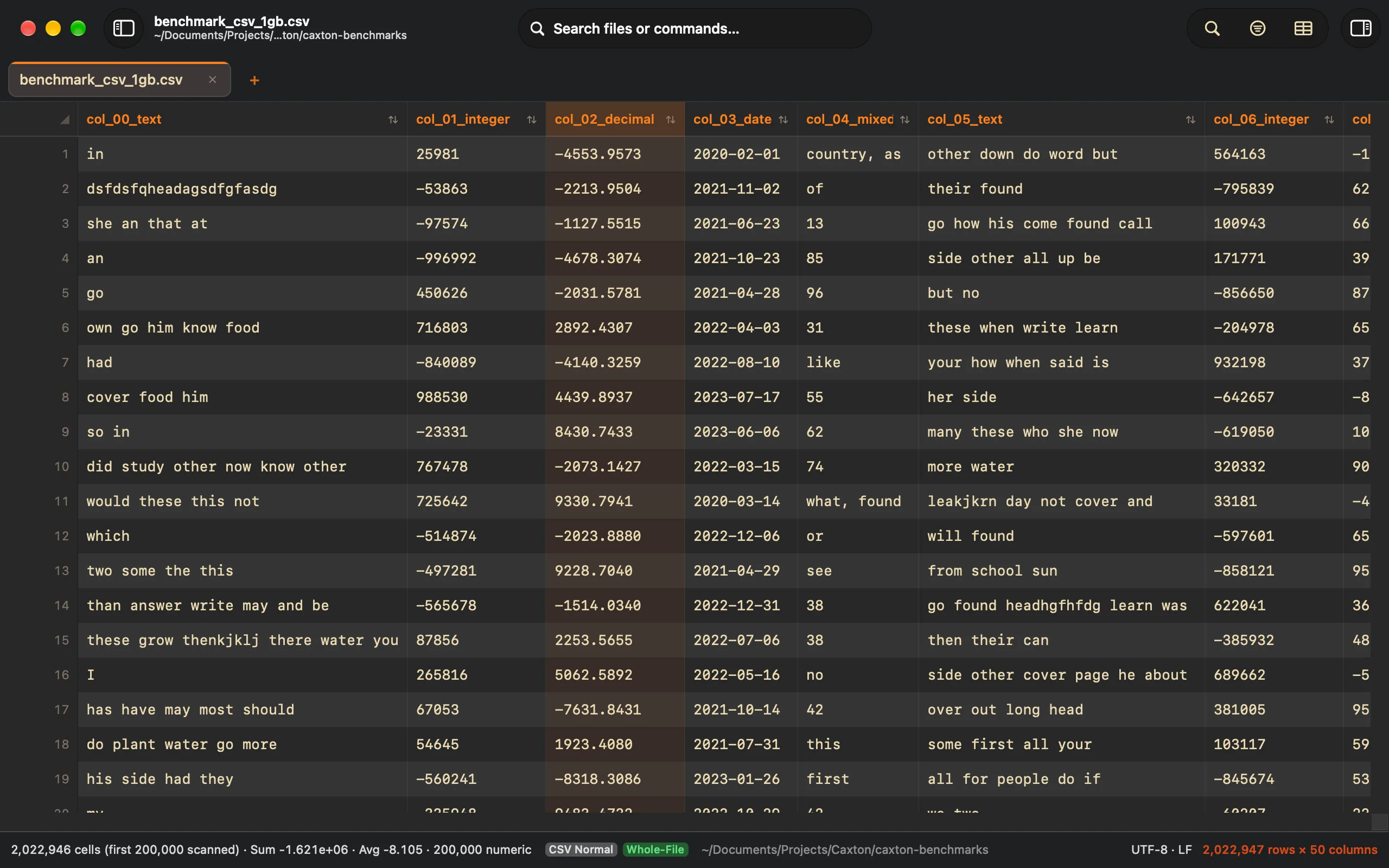Select all cells via corner triangle
The width and height of the screenshot is (1389, 868).
pyautogui.click(x=65, y=119)
